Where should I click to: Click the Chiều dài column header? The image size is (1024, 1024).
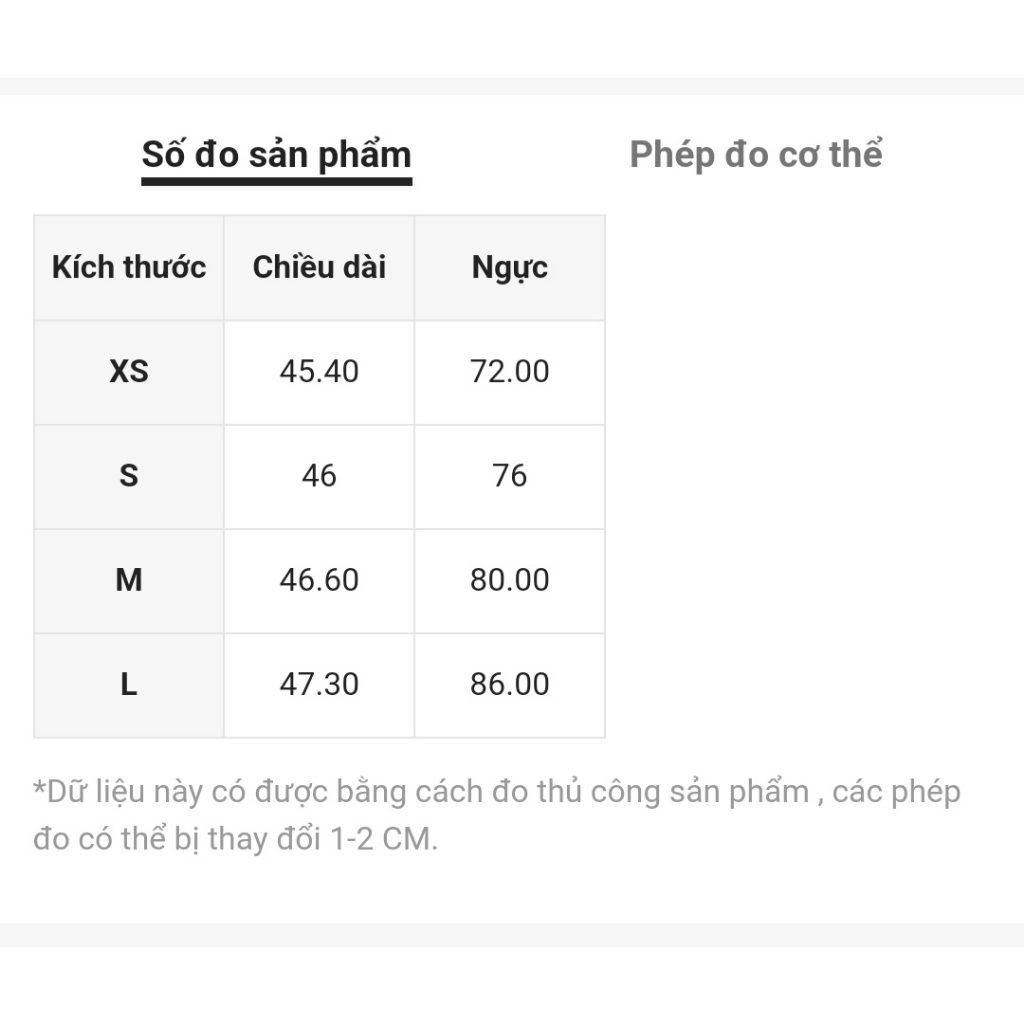pyautogui.click(x=319, y=267)
